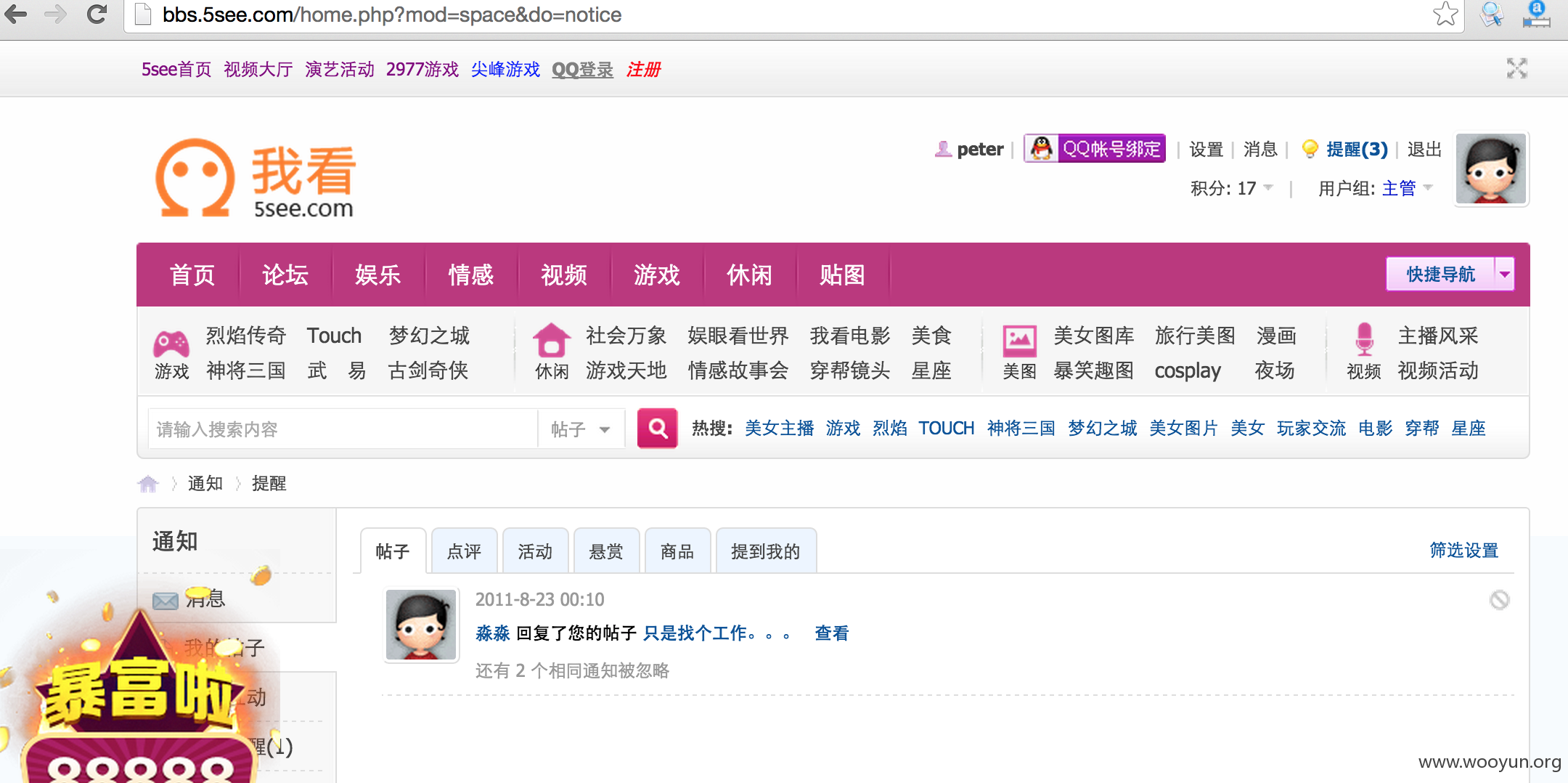This screenshot has width=1568, height=783.
Task: Open 论坛 in the main navigation
Action: coord(285,275)
